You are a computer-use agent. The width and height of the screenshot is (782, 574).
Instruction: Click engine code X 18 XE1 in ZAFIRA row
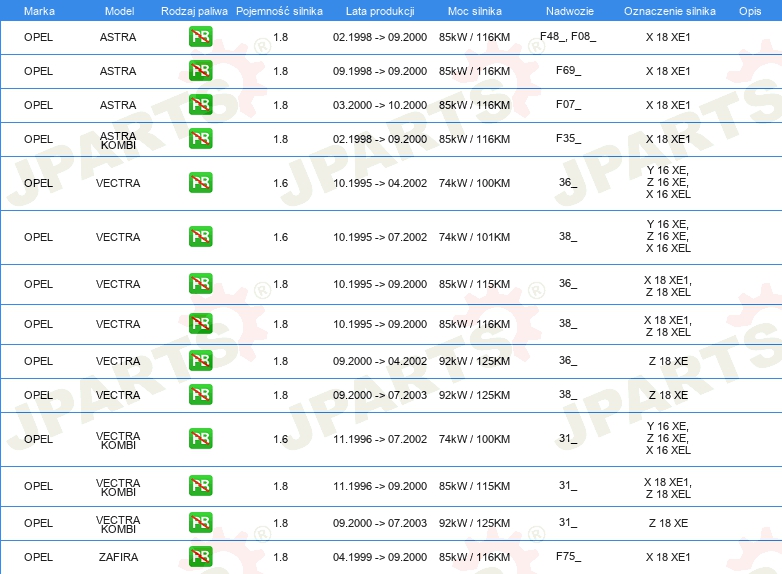pyautogui.click(x=668, y=557)
